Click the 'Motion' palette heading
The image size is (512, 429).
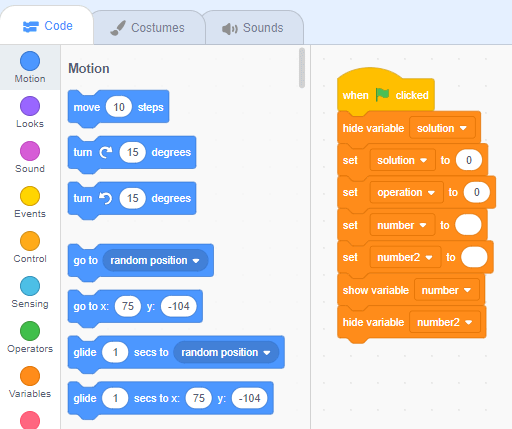point(89,68)
